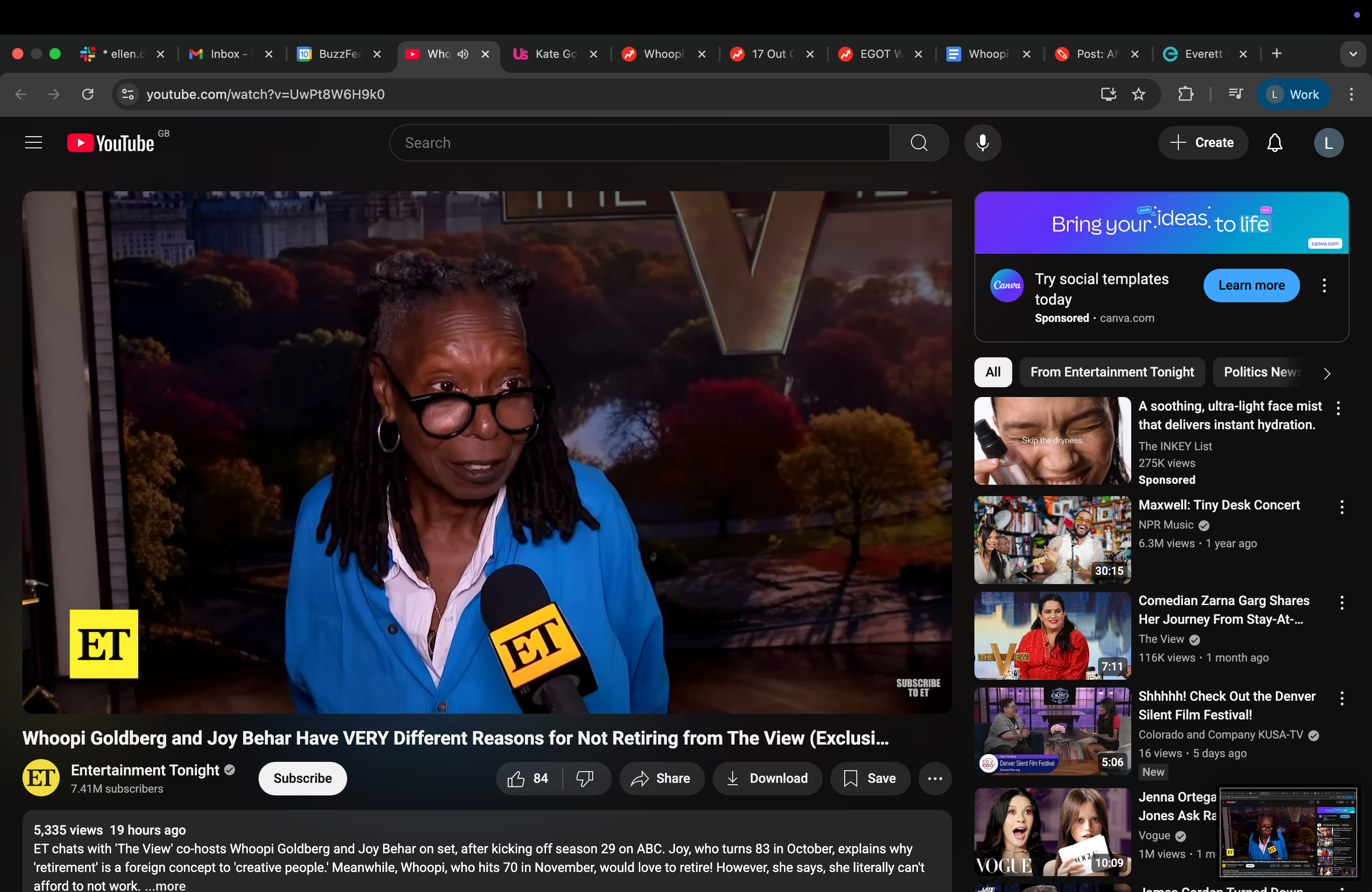Open Maxwell Tiny Desk Concert thumbnail

(1052, 540)
